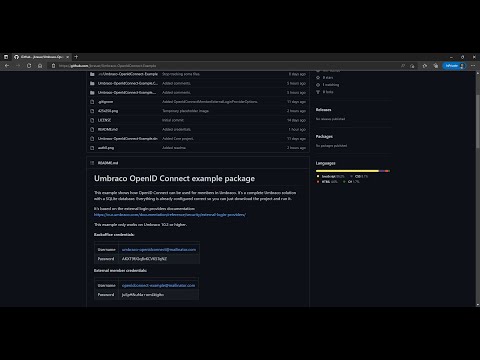Click folder icon beside .vs/Umbraco-OpenIdConnect-Example

pos(92,74)
